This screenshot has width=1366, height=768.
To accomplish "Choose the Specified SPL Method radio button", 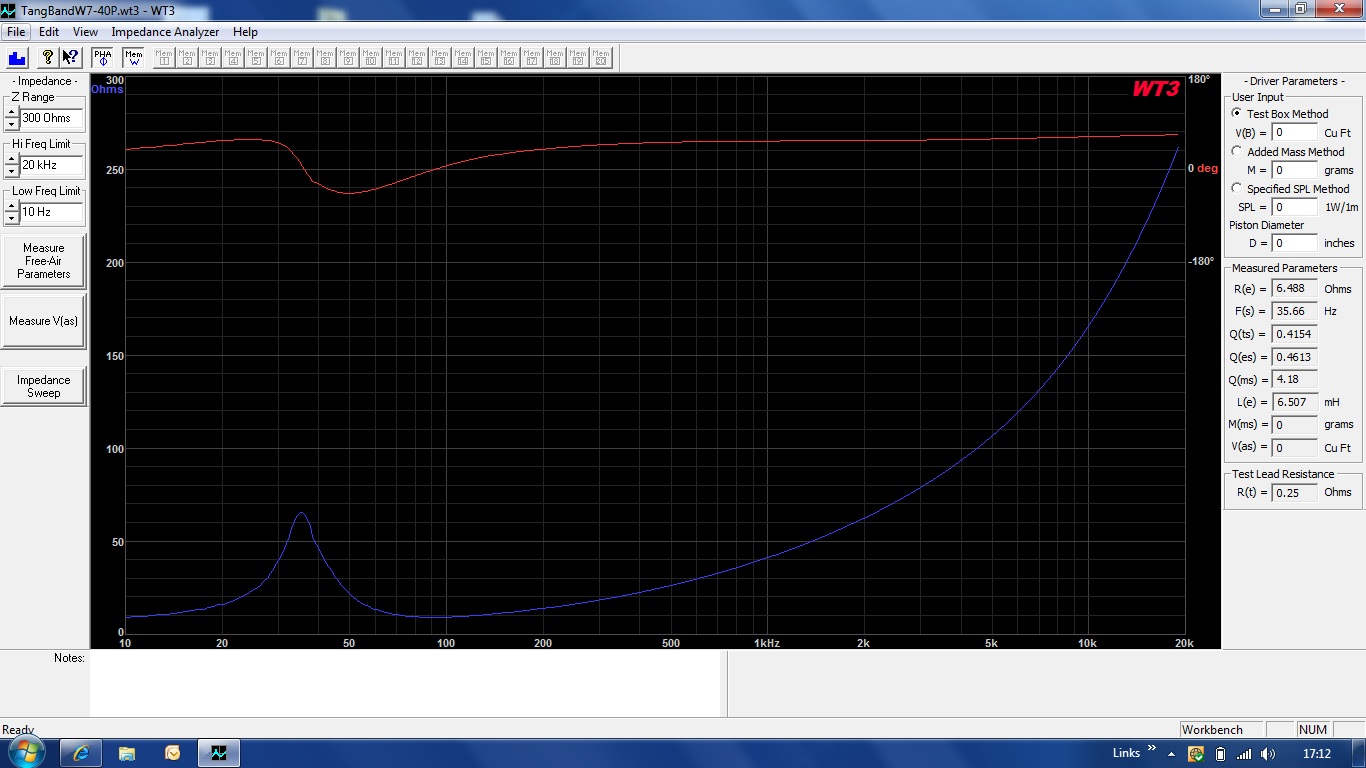I will pos(1237,188).
